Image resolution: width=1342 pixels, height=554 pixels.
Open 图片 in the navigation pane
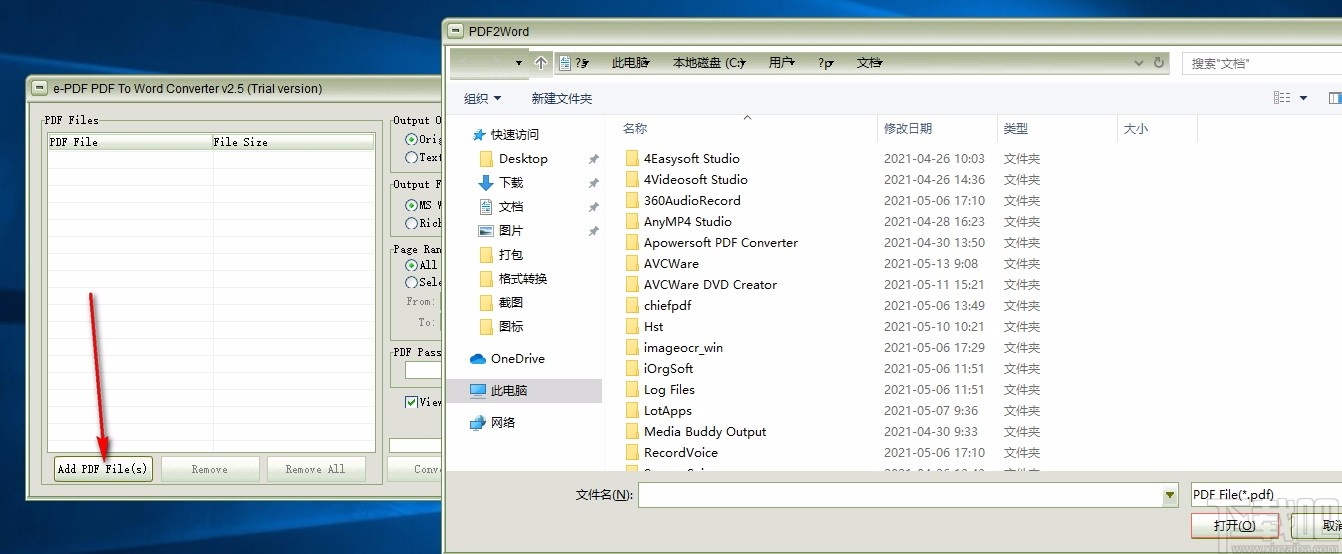(x=511, y=230)
